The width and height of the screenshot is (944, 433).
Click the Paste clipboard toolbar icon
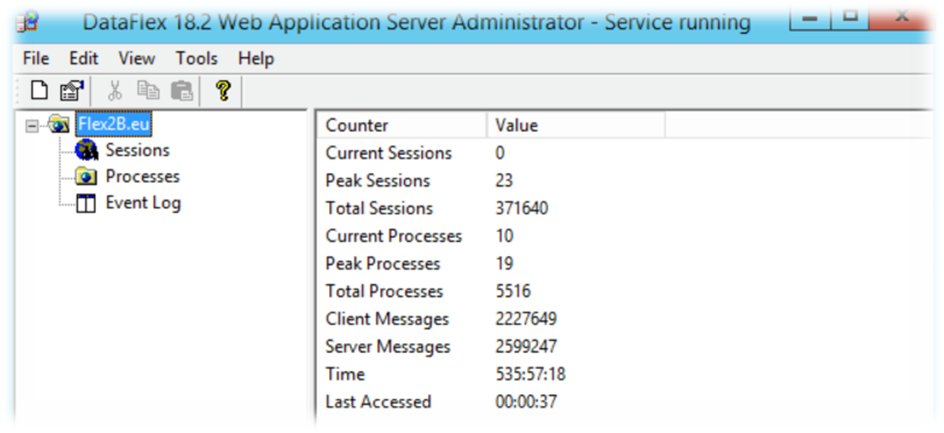pyautogui.click(x=182, y=92)
